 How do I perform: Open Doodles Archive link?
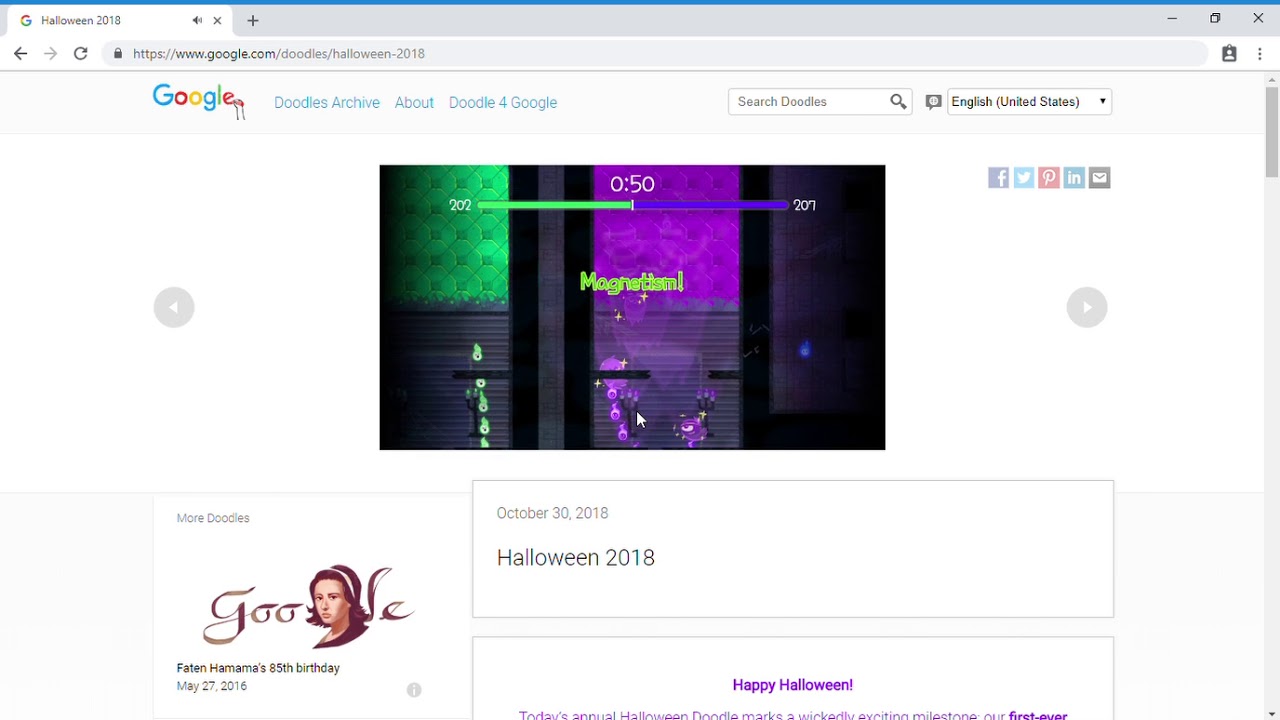pyautogui.click(x=327, y=102)
